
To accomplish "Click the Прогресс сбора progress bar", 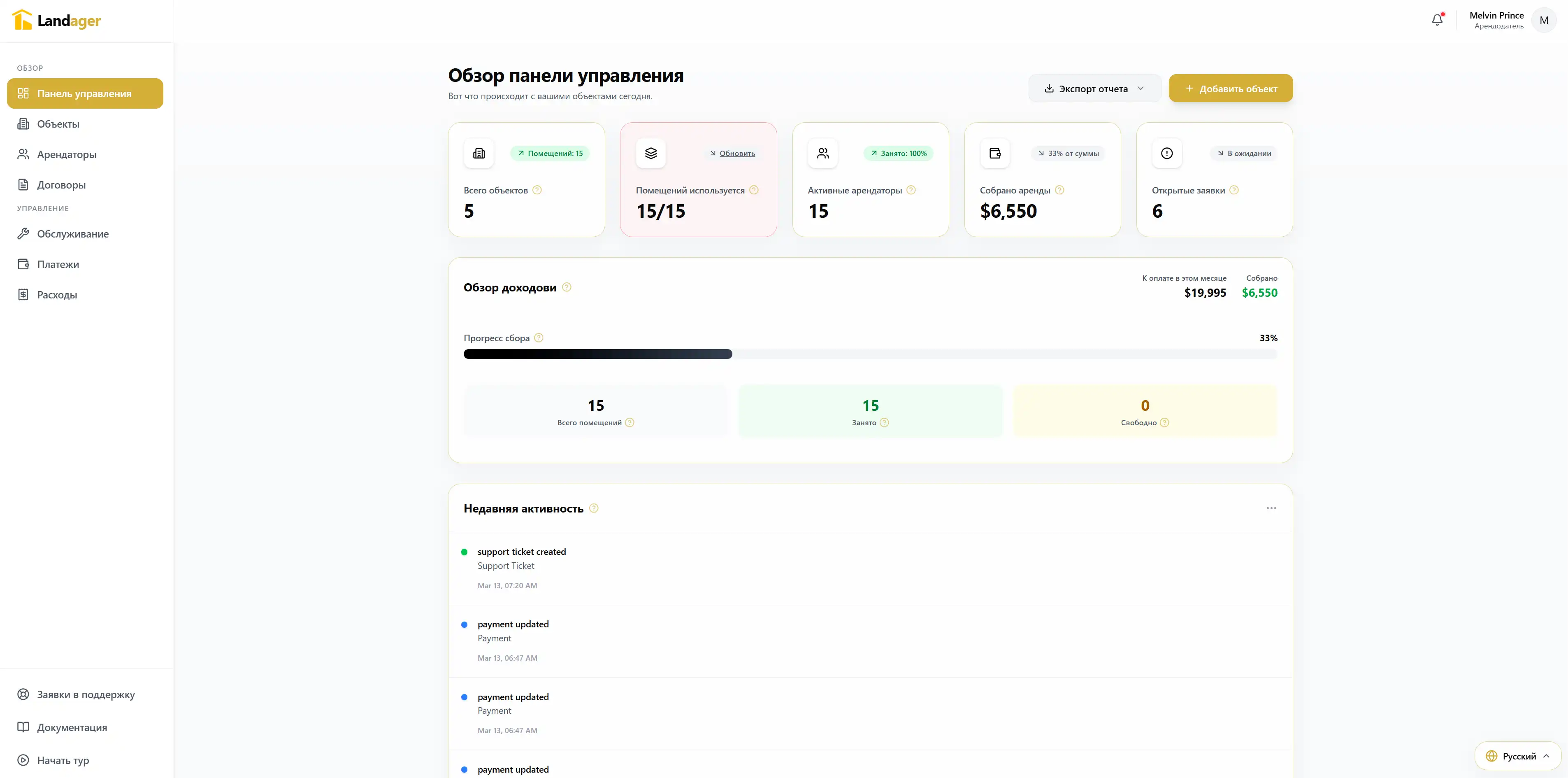I will pyautogui.click(x=870, y=354).
